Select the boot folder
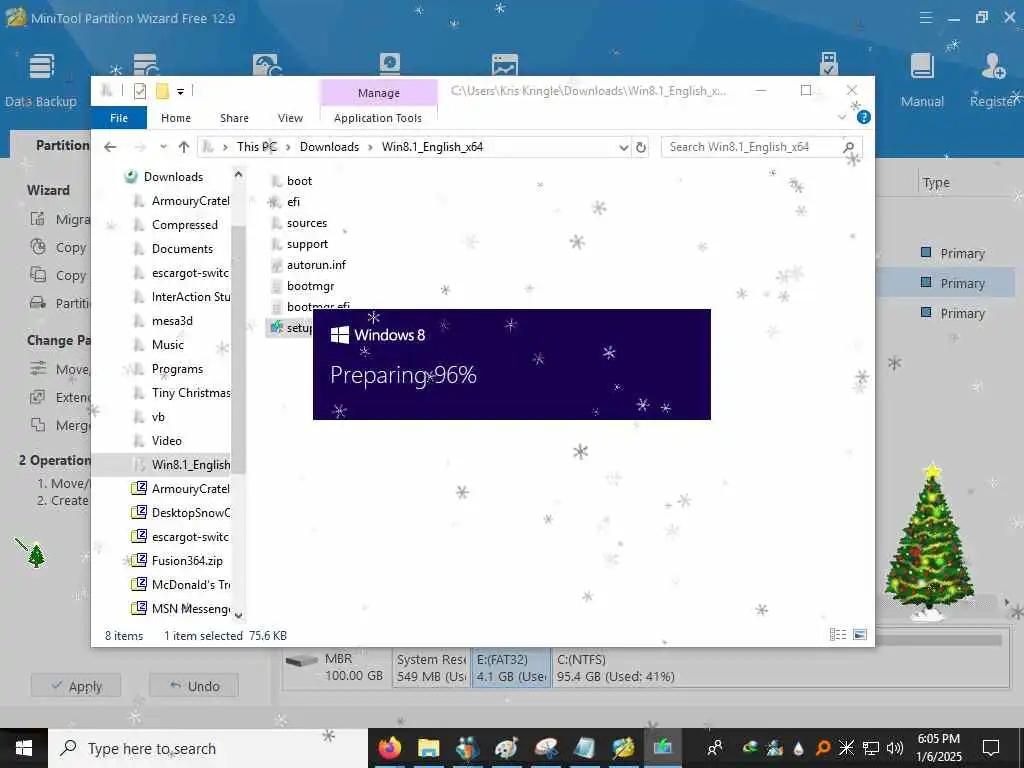This screenshot has height=768, width=1024. tap(299, 181)
